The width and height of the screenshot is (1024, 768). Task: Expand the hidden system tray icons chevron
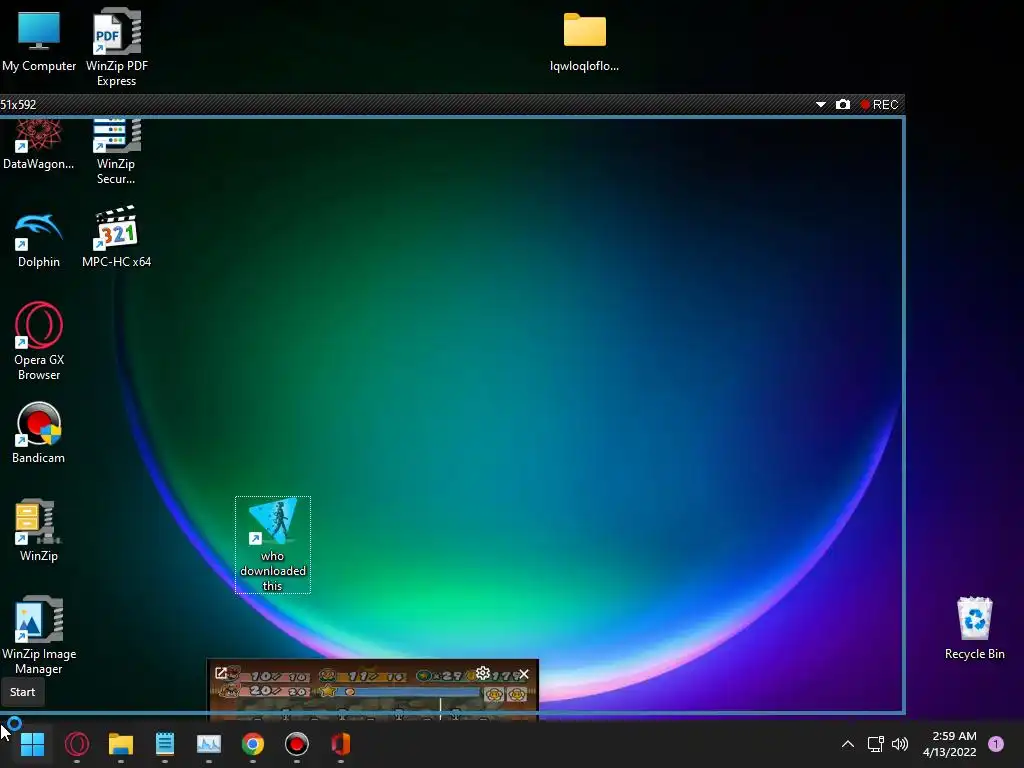coord(848,744)
